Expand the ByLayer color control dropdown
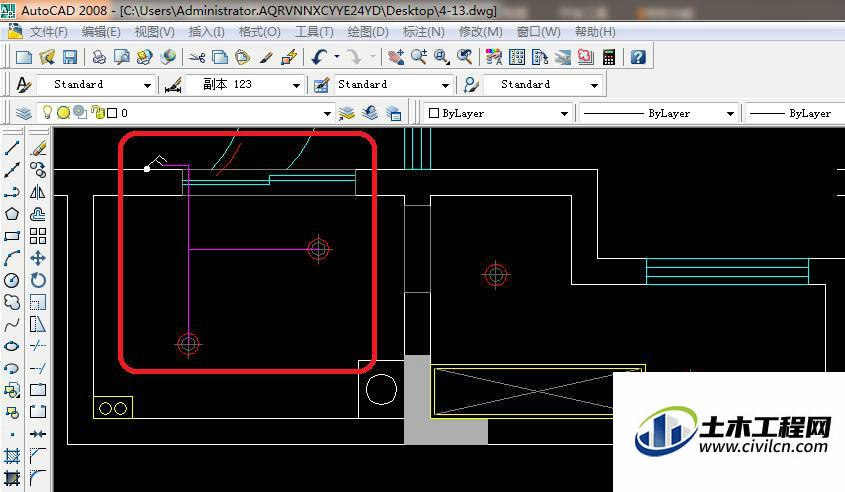This screenshot has height=492, width=845. pos(564,114)
